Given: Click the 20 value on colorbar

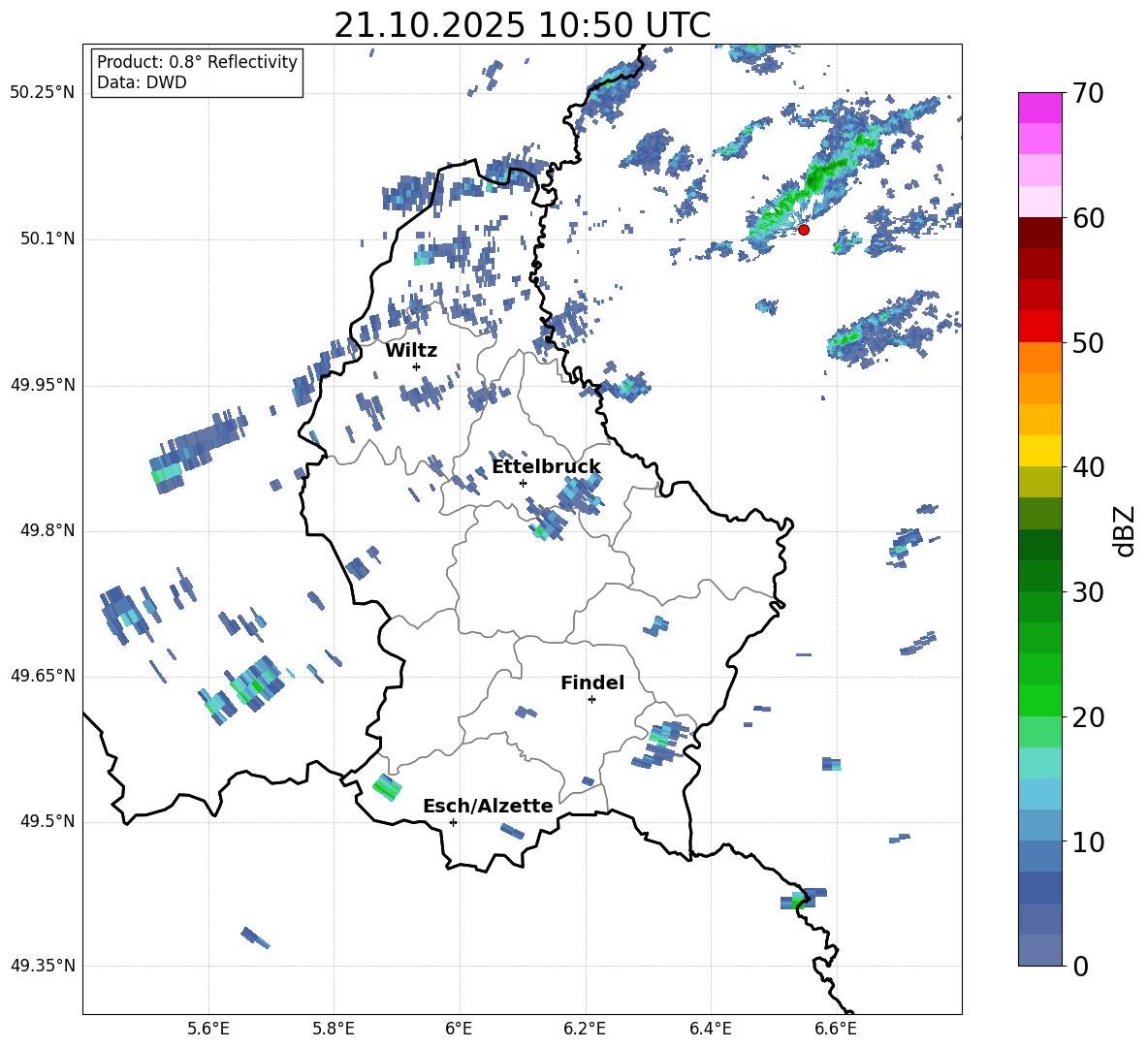Looking at the screenshot, I should (1089, 717).
